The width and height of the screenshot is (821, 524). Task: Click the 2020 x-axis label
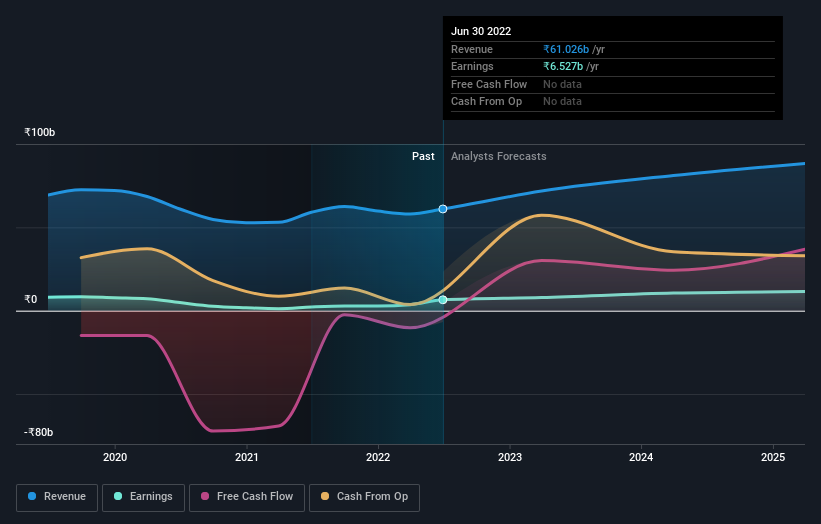(x=115, y=458)
